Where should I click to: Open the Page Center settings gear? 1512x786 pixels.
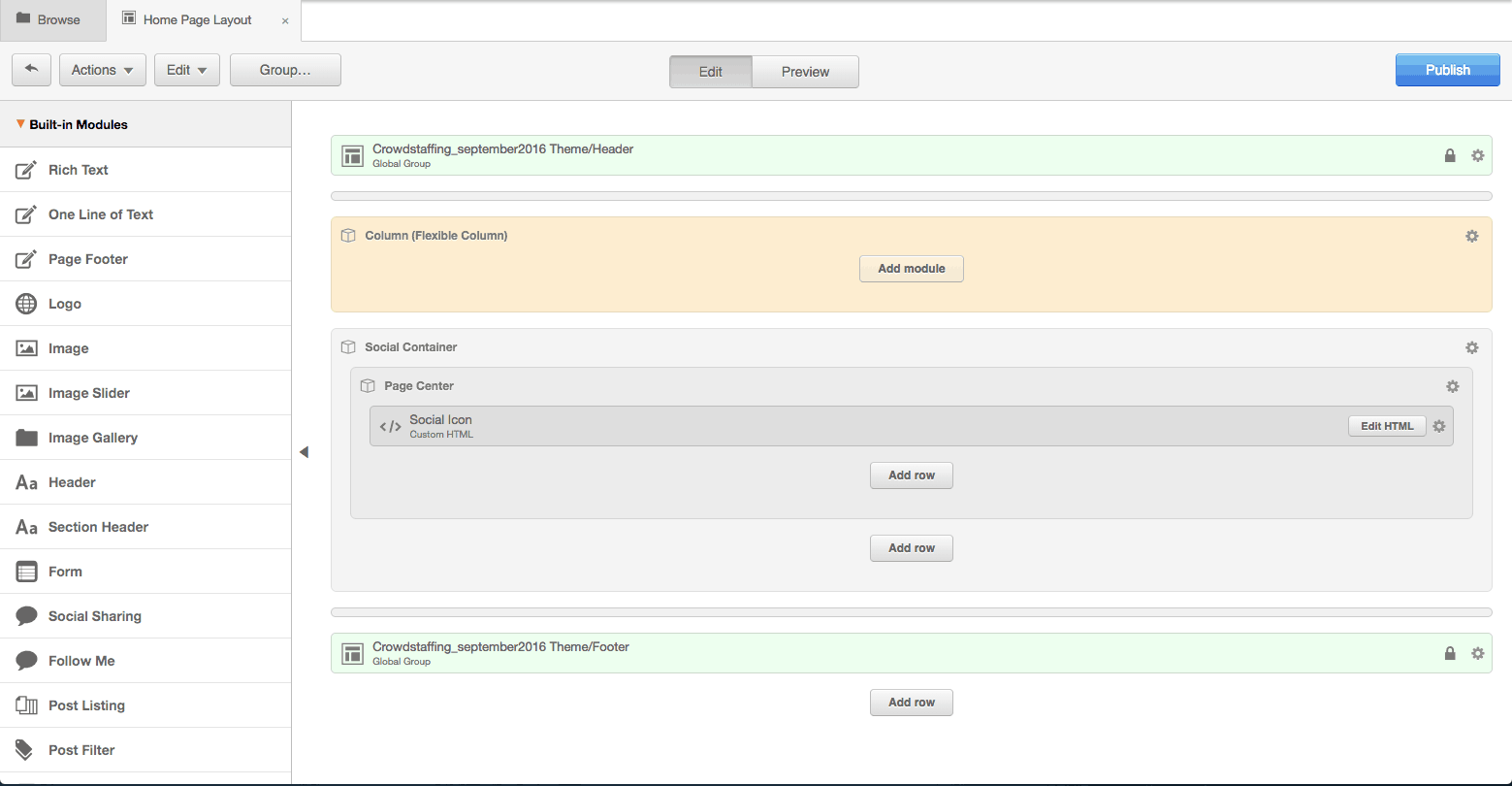coord(1453,386)
